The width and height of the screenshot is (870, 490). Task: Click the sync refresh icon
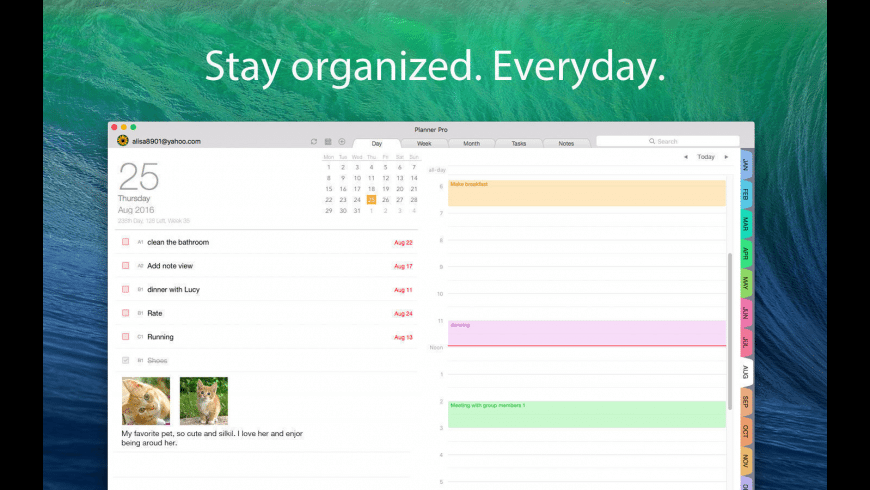coord(313,142)
